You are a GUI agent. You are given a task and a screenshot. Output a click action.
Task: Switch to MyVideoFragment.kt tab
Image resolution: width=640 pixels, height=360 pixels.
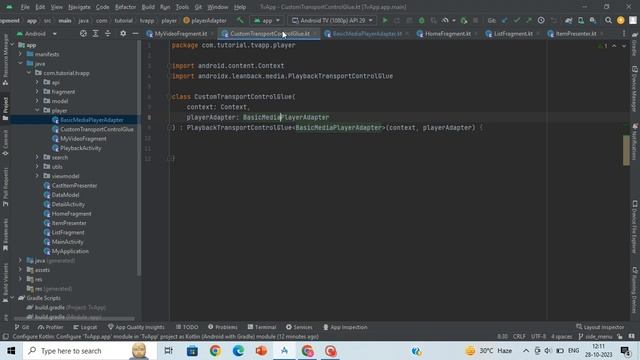tap(181, 34)
